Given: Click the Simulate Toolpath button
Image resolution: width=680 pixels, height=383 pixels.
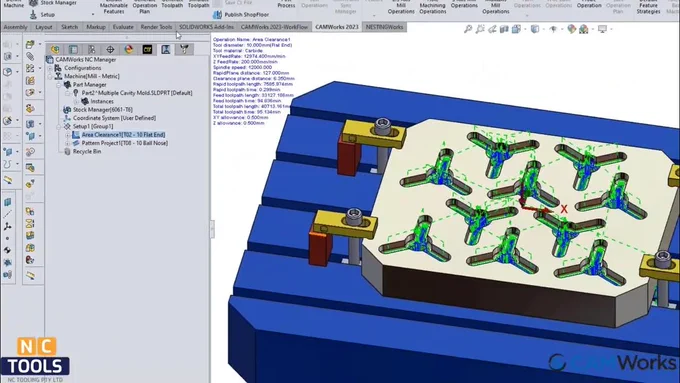Looking at the screenshot, I should click(x=199, y=4).
